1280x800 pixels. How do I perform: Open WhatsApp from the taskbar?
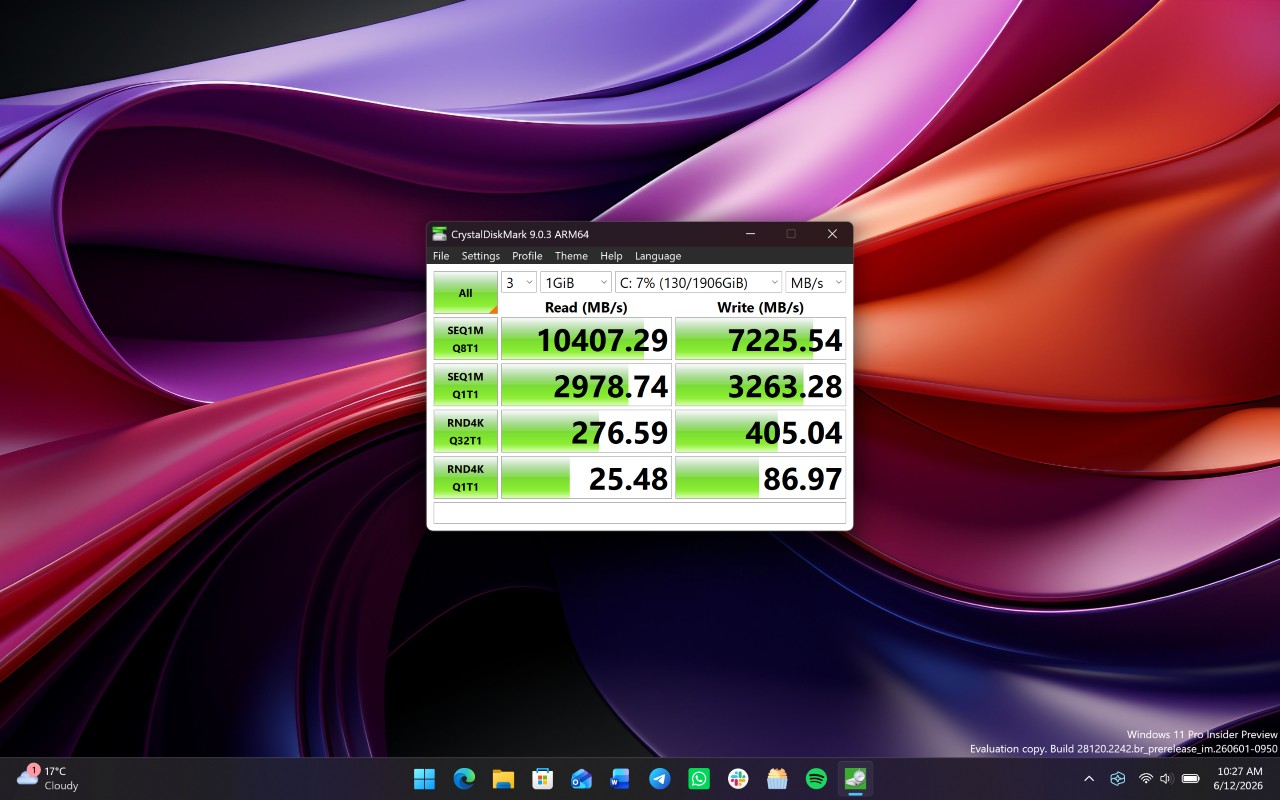pyautogui.click(x=699, y=778)
